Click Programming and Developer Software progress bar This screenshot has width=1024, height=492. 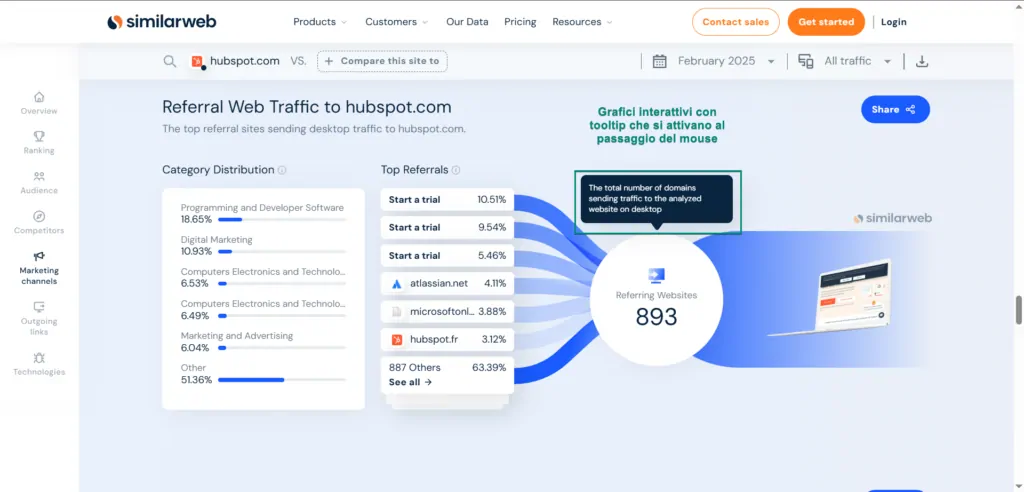pos(281,220)
